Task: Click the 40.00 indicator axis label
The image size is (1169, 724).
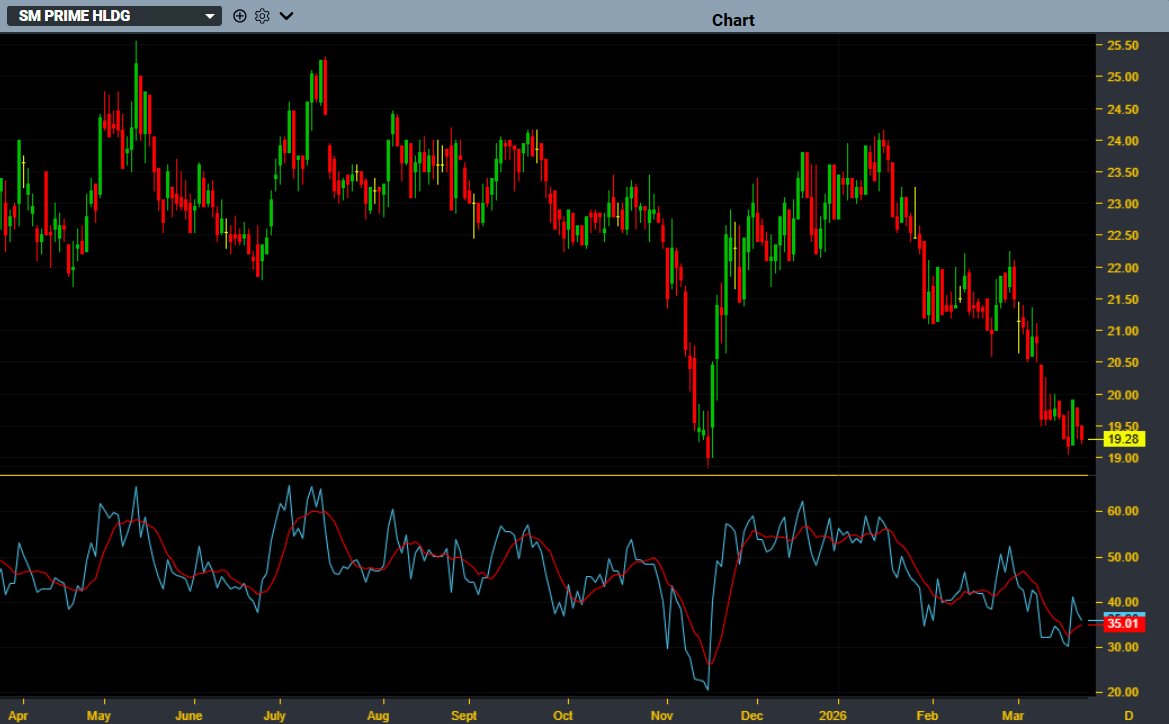Action: coord(1122,602)
